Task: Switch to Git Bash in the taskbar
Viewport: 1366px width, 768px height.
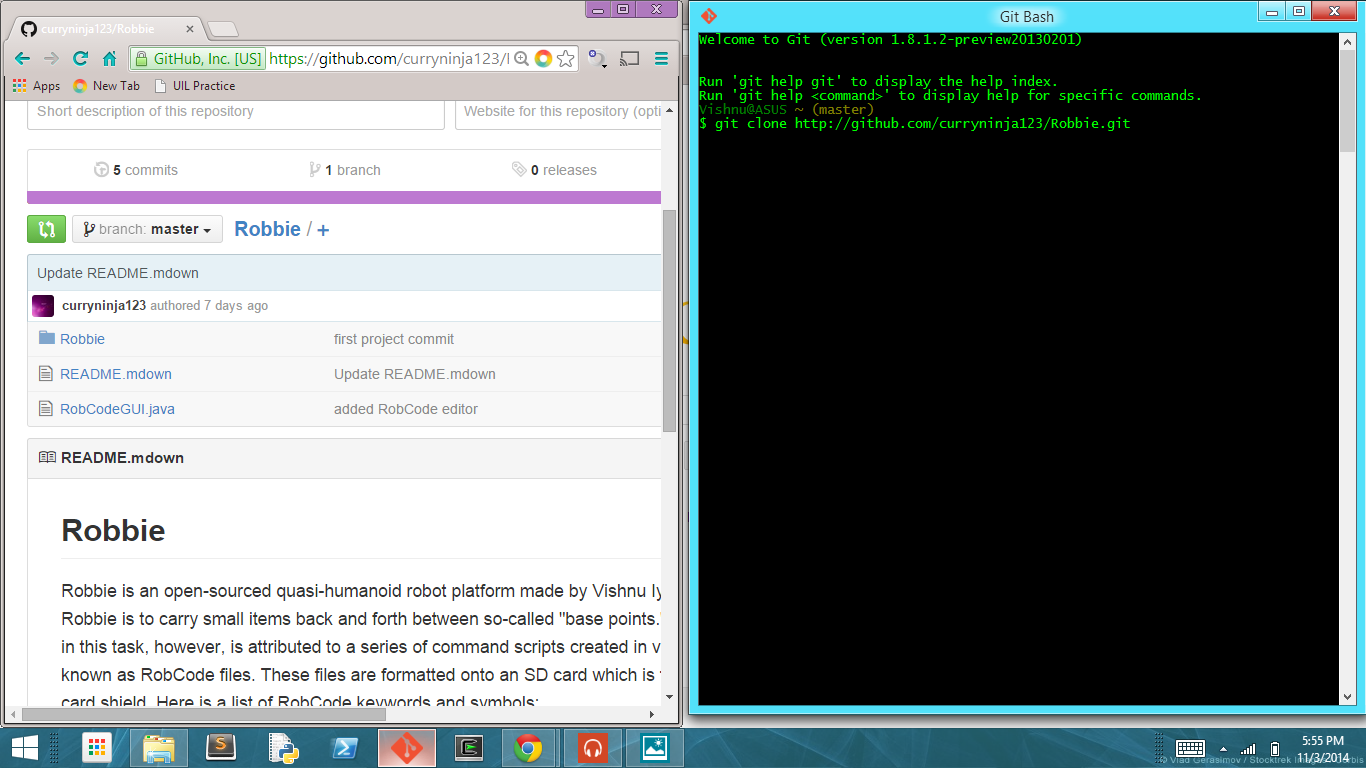Action: [x=407, y=748]
